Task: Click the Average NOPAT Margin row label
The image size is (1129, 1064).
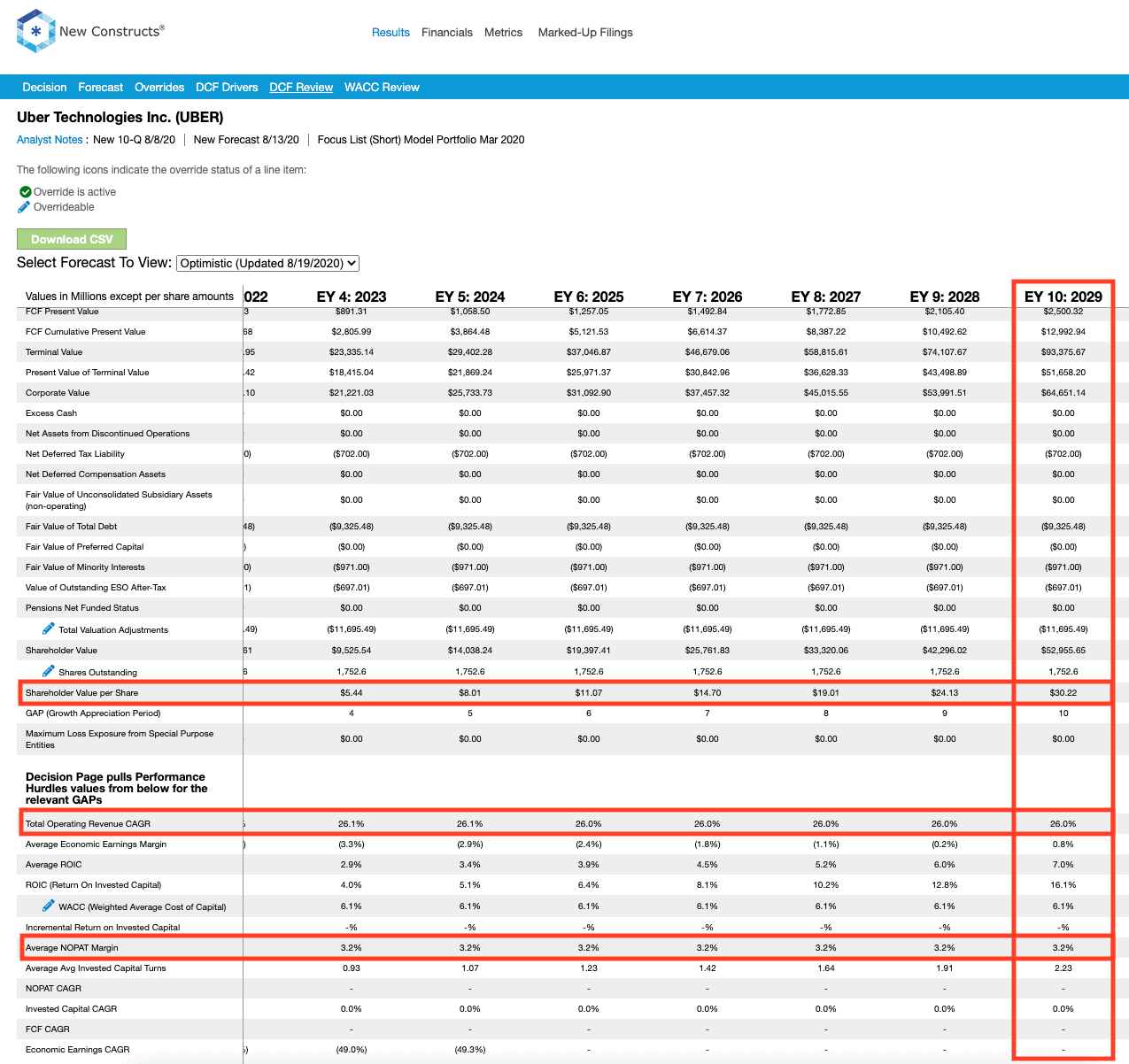Action: click(x=72, y=948)
